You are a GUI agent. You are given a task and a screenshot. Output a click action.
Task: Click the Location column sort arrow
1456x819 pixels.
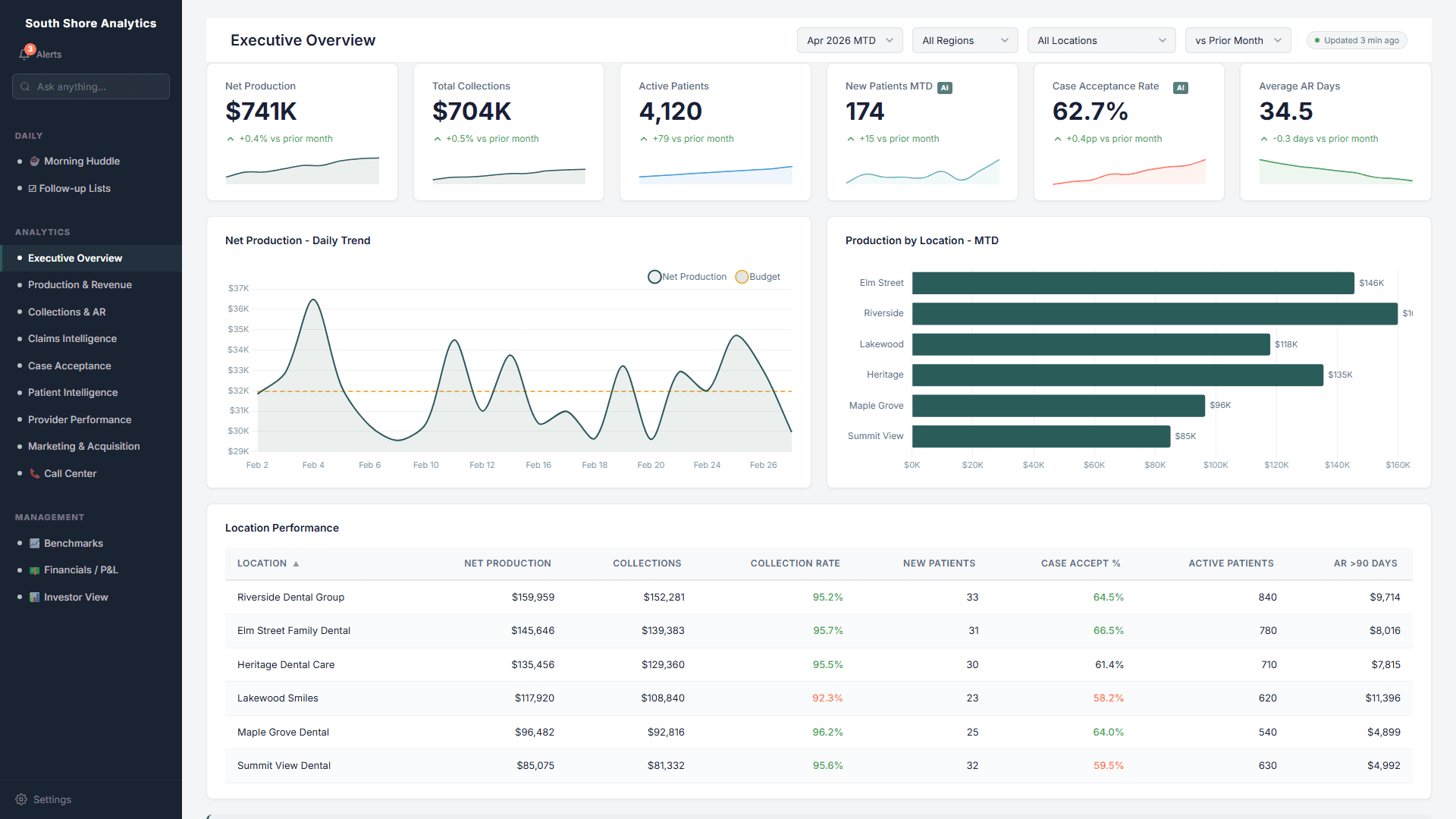point(296,564)
